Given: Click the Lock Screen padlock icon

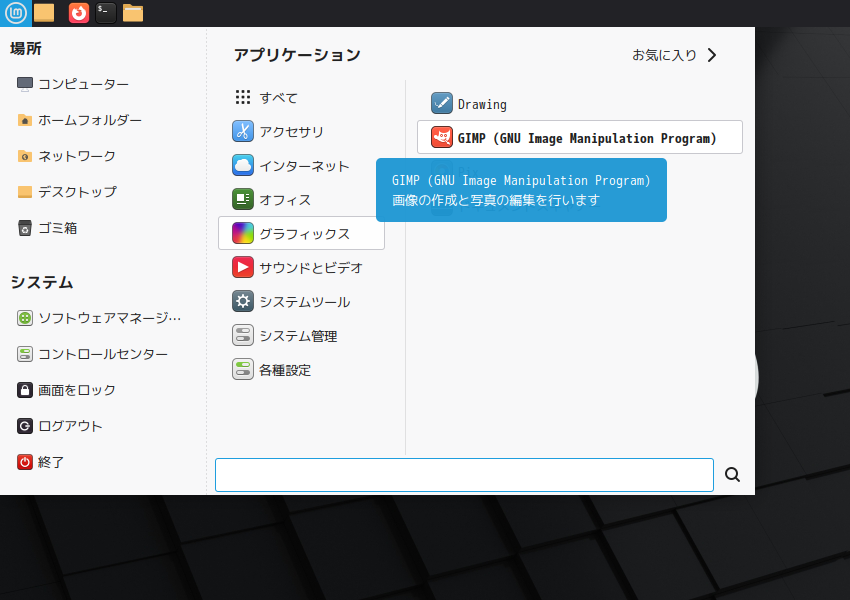Looking at the screenshot, I should pyautogui.click(x=24, y=390).
